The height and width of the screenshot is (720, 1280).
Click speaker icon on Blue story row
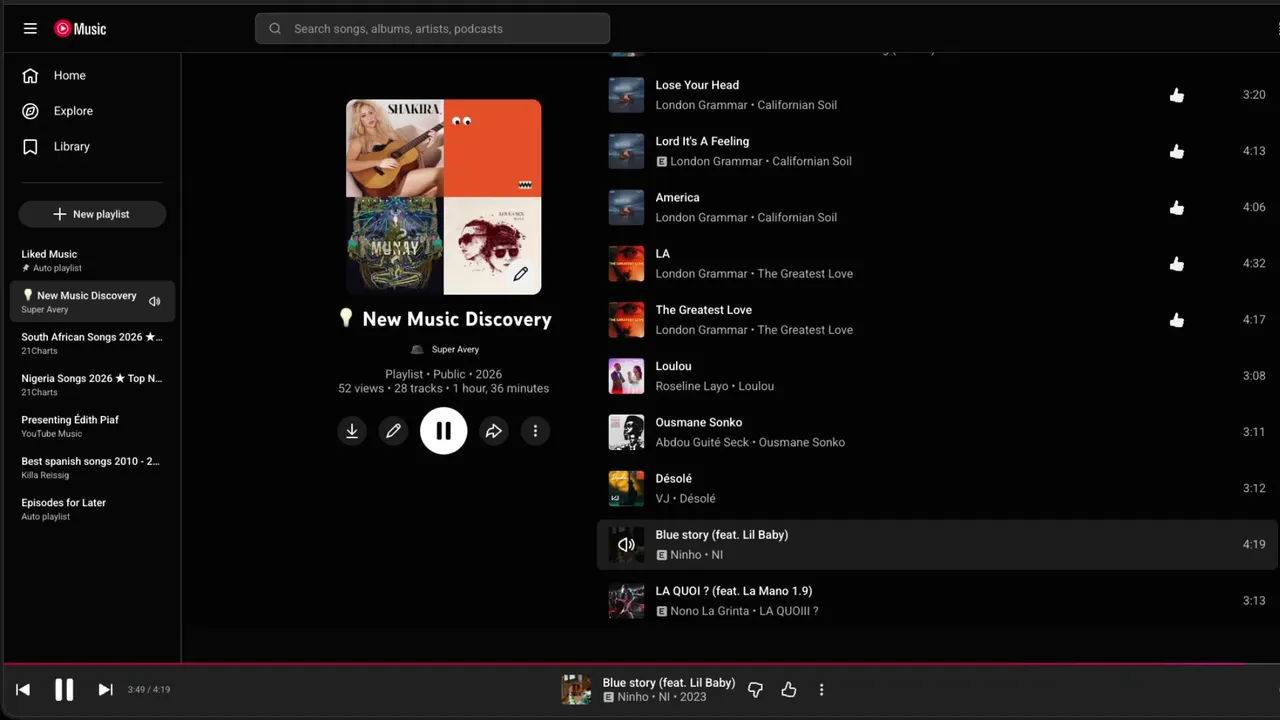point(626,545)
